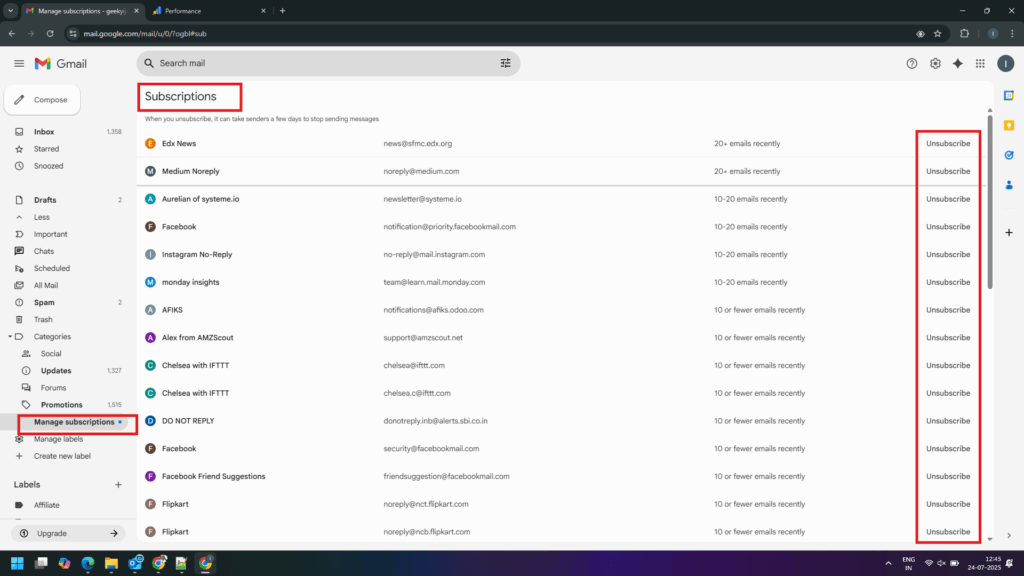Open Google Calendar in side panel
The width and height of the screenshot is (1024, 576).
(x=1009, y=95)
